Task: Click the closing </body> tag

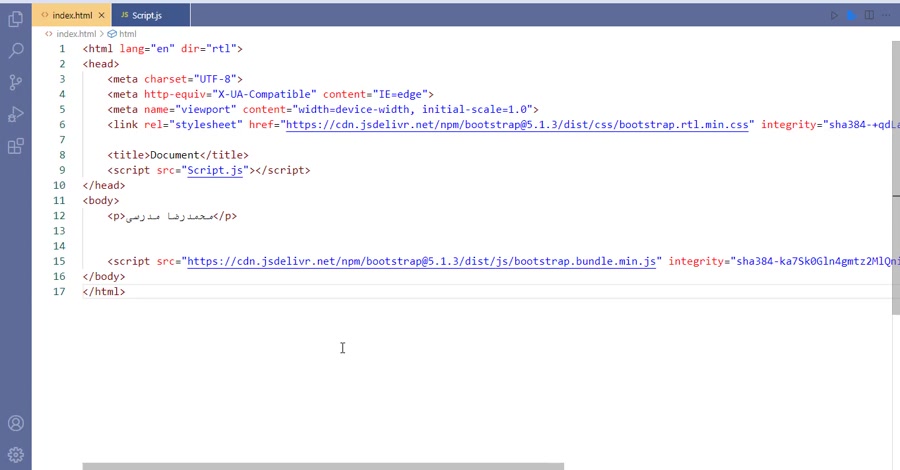Action: [x=104, y=277]
